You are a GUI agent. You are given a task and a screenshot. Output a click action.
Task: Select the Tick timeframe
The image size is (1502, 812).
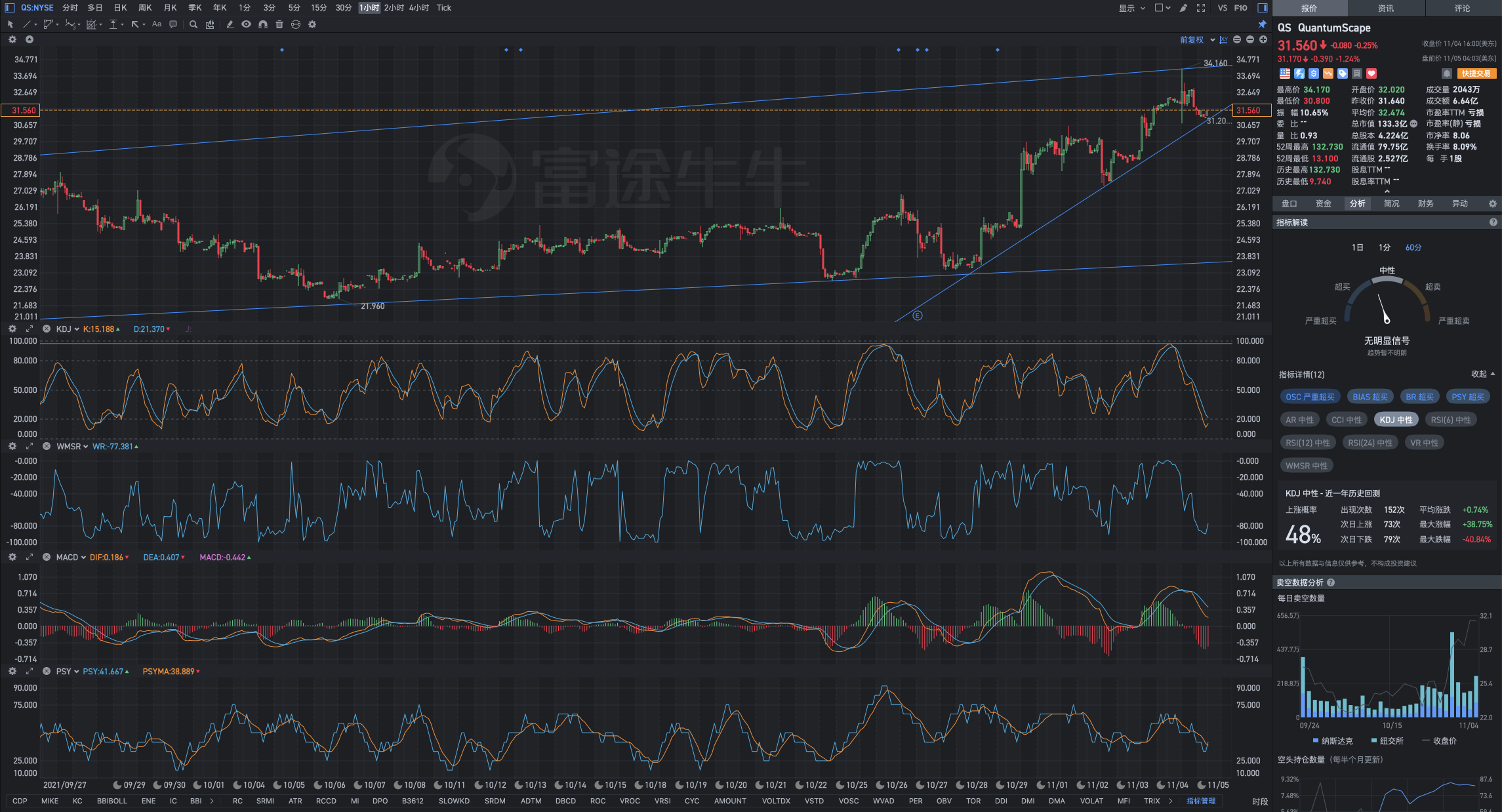444,8
